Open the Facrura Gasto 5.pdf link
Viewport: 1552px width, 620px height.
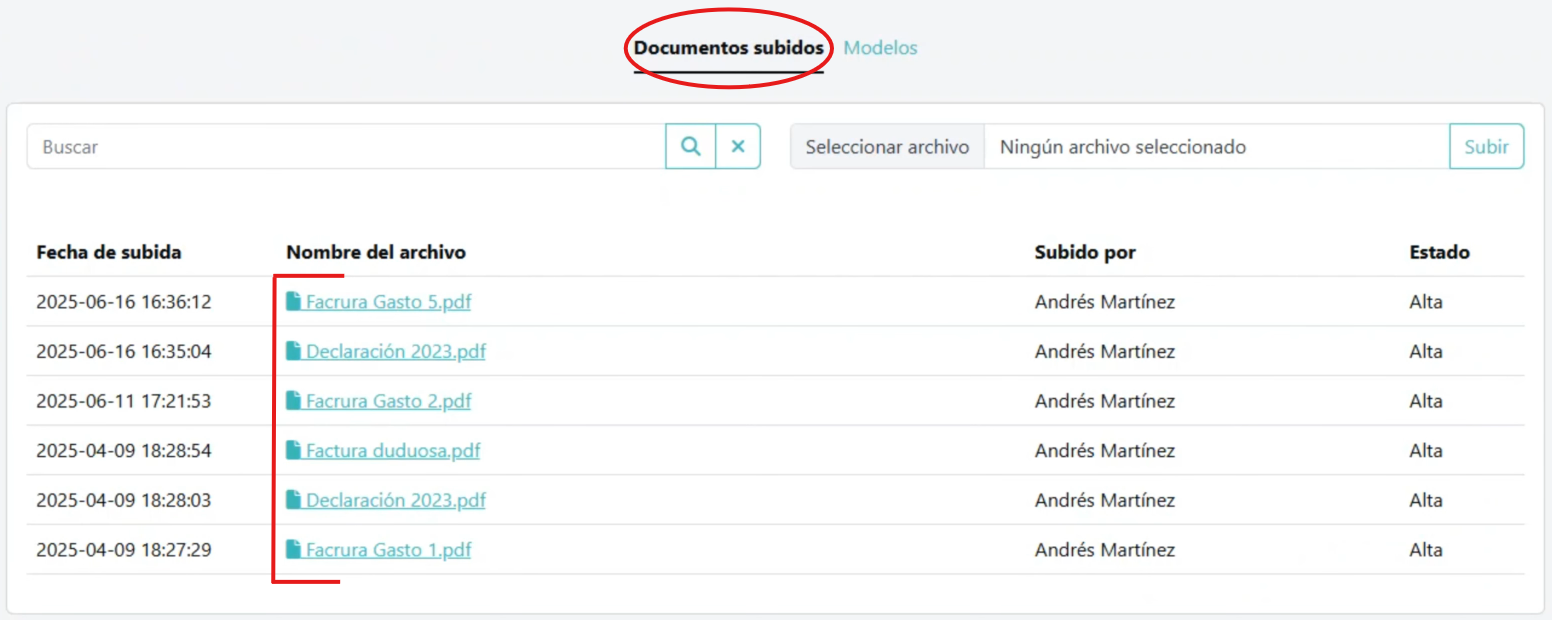388,302
